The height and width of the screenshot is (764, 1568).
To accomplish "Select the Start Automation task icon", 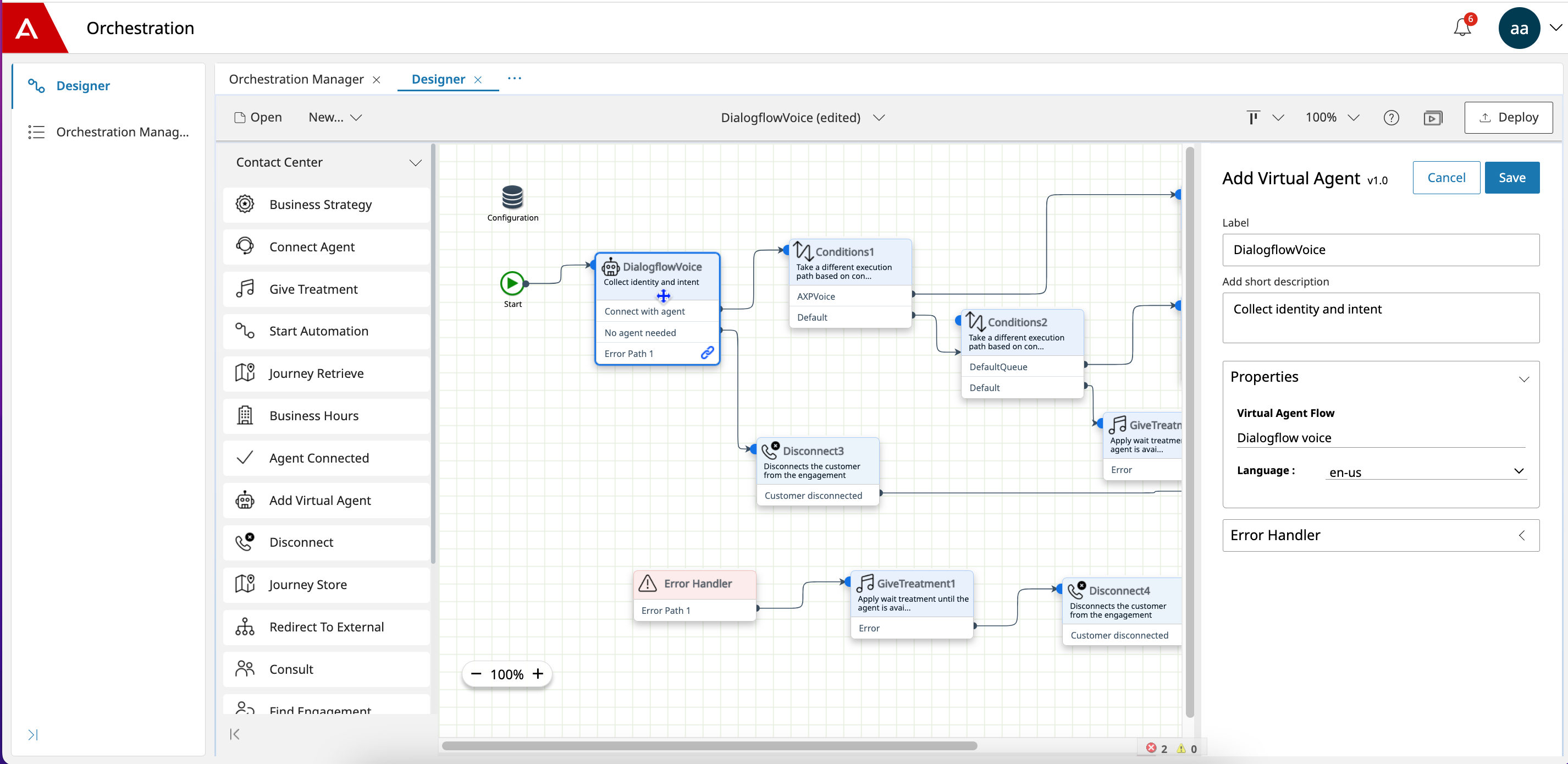I will click(x=245, y=331).
